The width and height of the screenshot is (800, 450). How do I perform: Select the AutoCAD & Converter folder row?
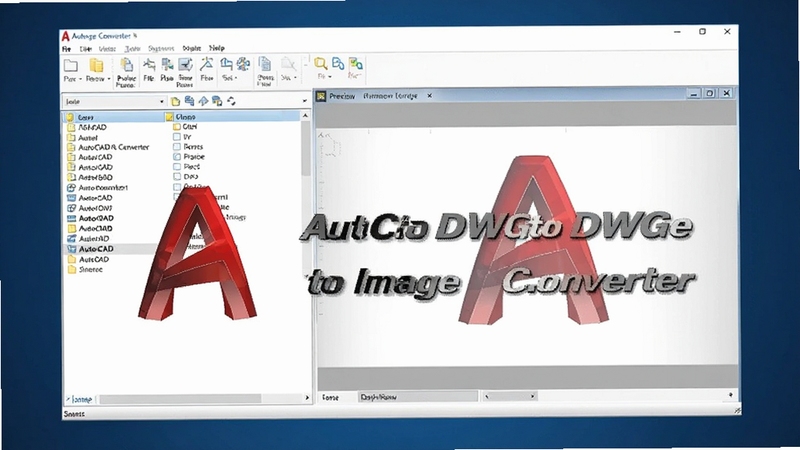click(x=108, y=147)
